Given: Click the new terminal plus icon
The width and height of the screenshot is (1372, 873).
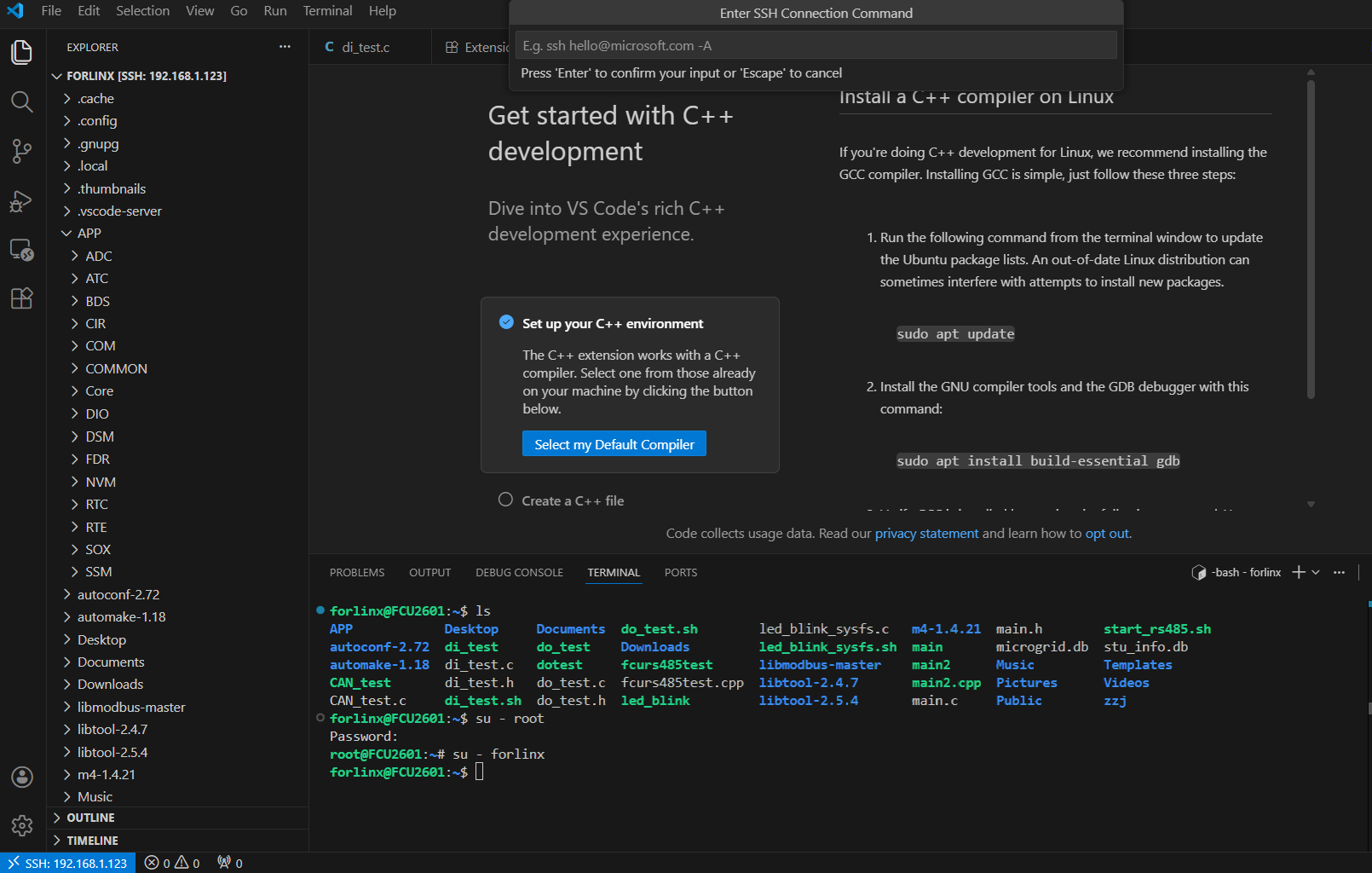Looking at the screenshot, I should coord(1299,572).
